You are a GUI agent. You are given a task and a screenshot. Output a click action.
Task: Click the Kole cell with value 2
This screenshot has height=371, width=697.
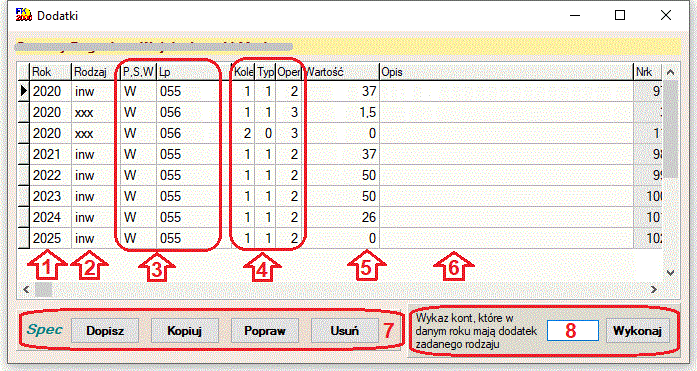coord(243,134)
